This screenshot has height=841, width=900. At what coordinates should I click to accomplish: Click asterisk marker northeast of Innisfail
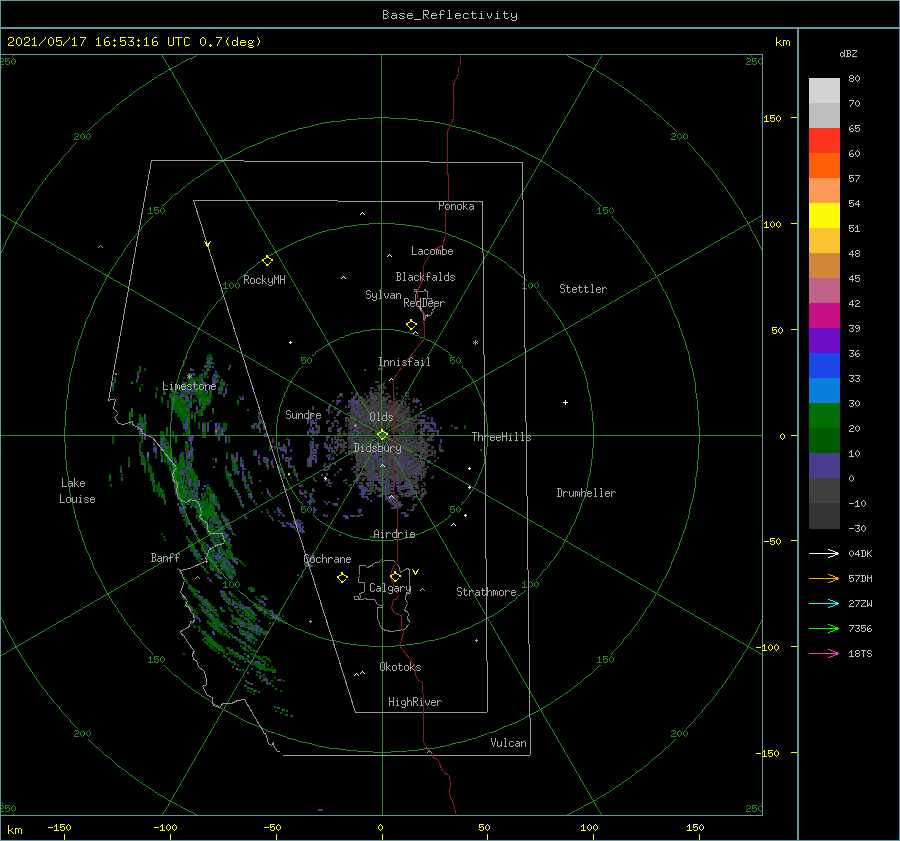[x=475, y=343]
